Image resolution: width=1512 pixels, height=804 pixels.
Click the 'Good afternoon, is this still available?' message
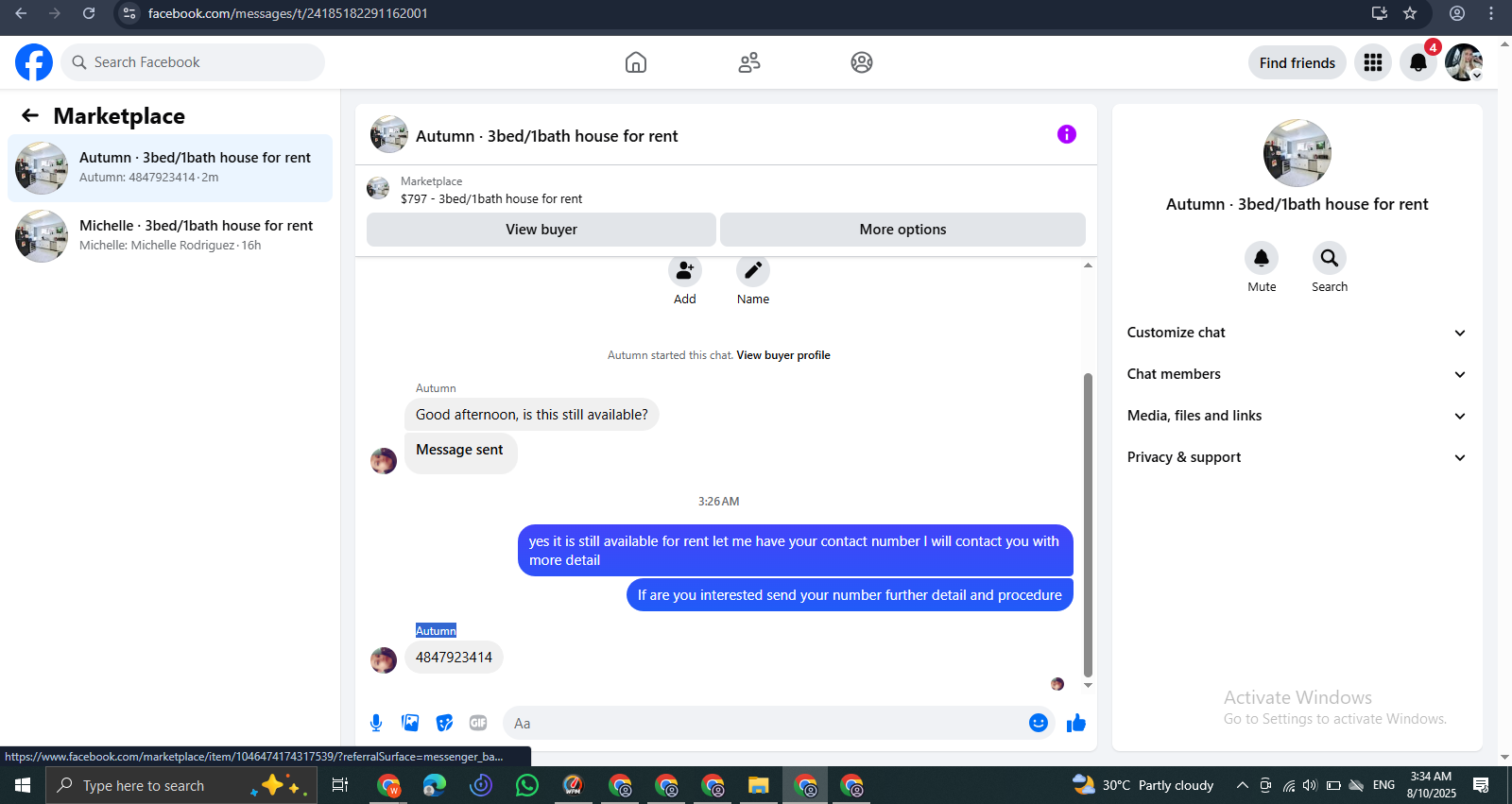coord(532,415)
